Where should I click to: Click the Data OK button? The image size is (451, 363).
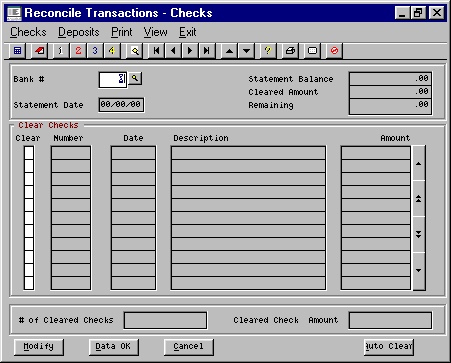pyautogui.click(x=113, y=347)
